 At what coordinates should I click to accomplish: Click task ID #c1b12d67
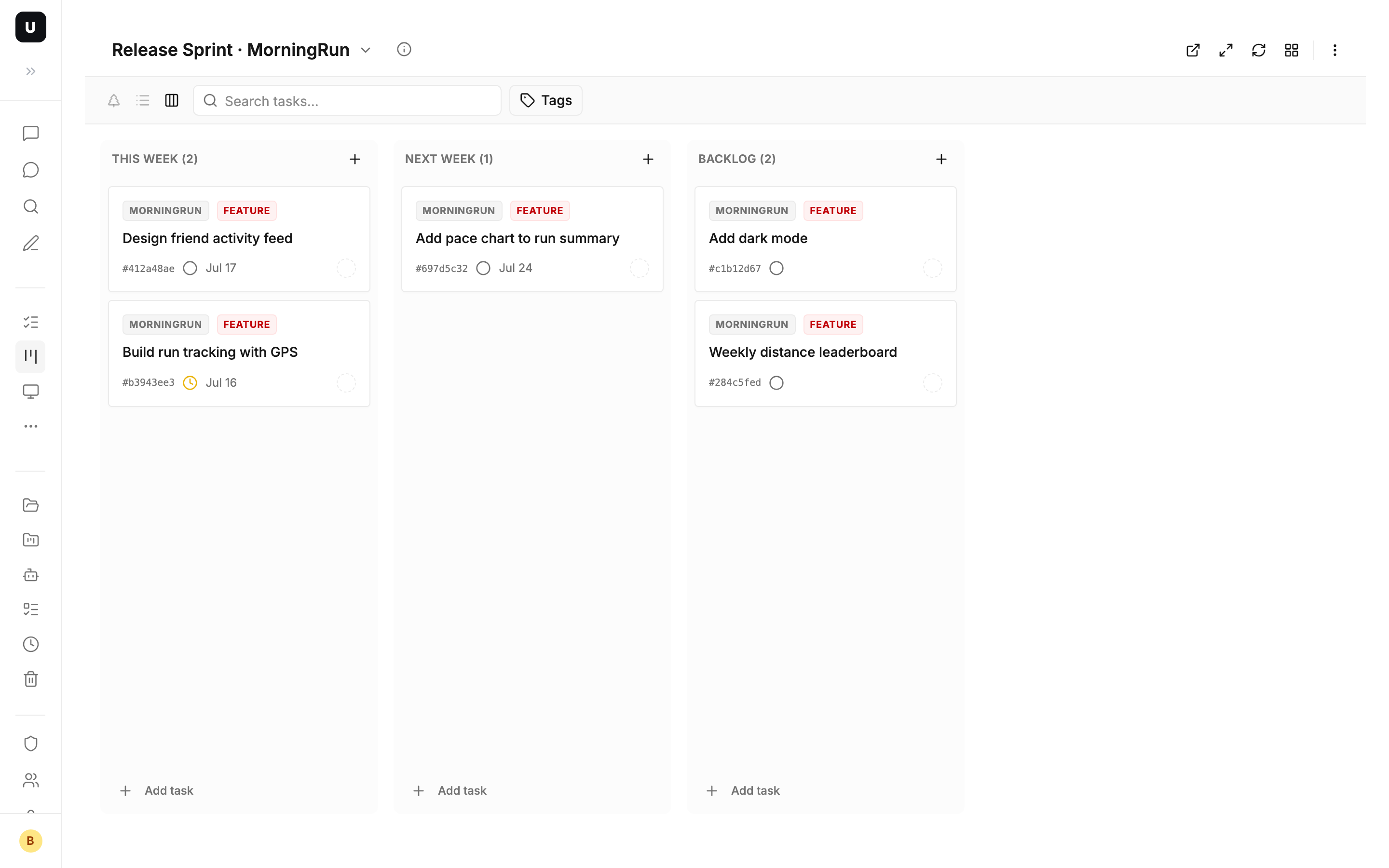pyautogui.click(x=735, y=269)
